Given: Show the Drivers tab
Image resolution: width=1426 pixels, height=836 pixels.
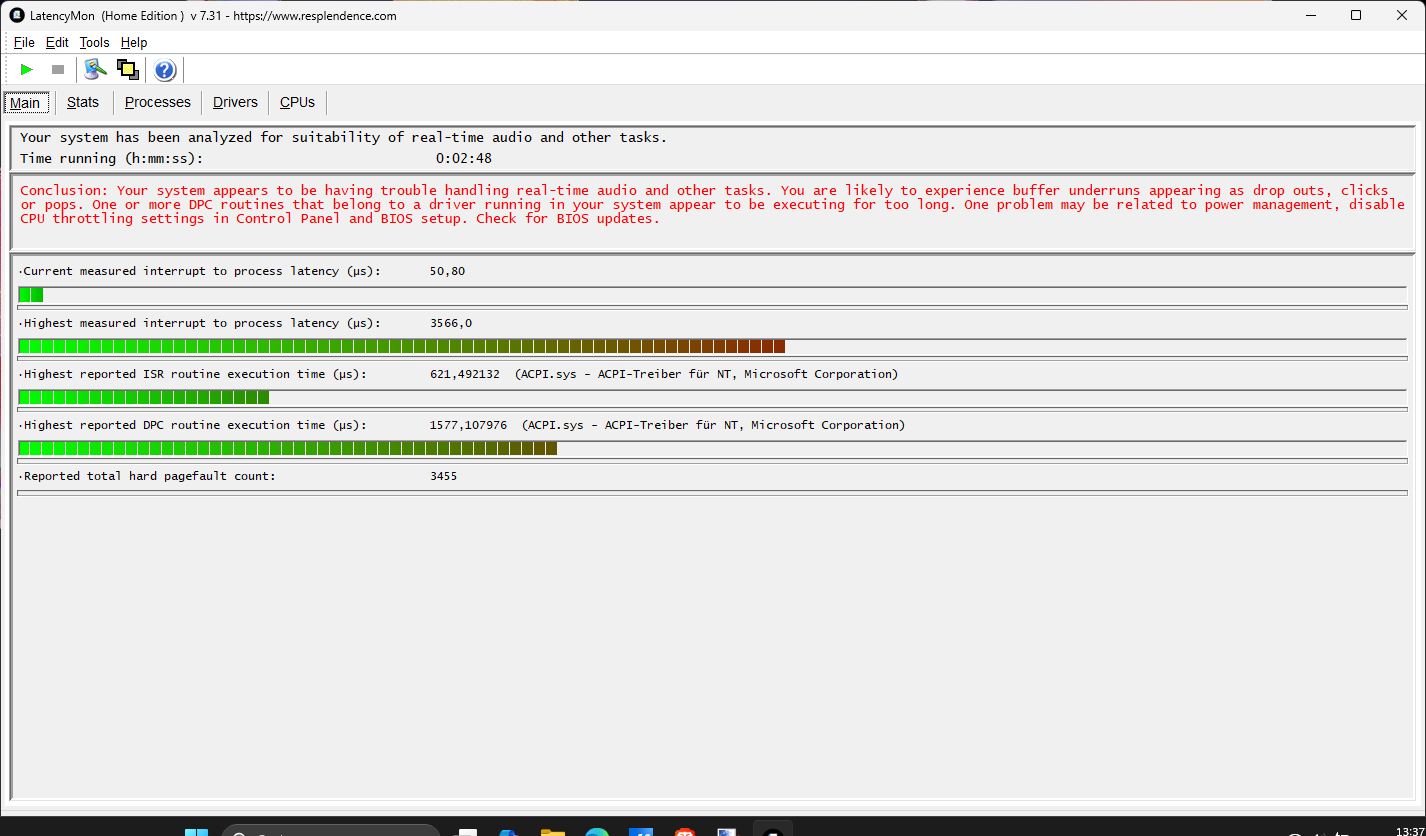Looking at the screenshot, I should [235, 102].
